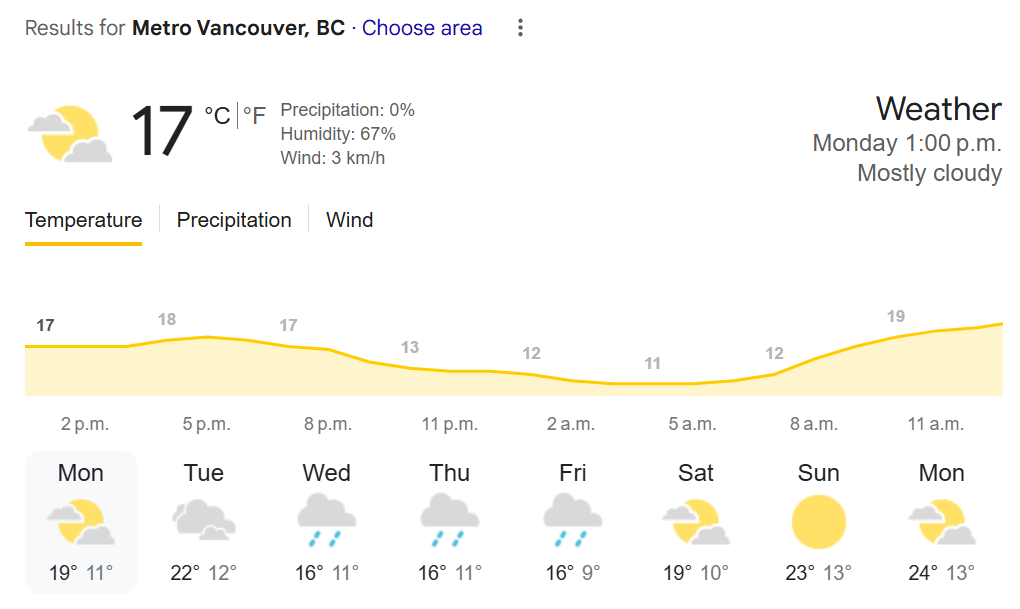Open the Wind tab

349,220
